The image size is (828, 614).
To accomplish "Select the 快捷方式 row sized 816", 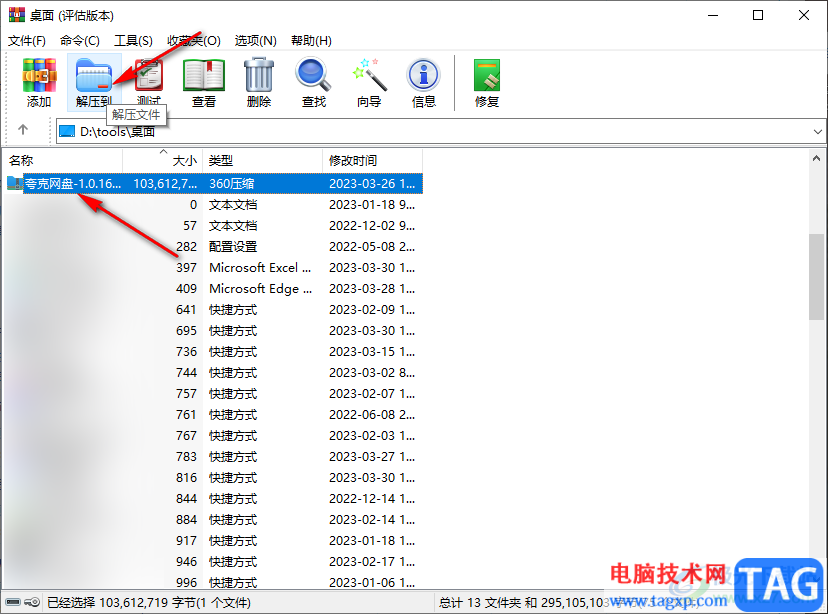I will 214,478.
